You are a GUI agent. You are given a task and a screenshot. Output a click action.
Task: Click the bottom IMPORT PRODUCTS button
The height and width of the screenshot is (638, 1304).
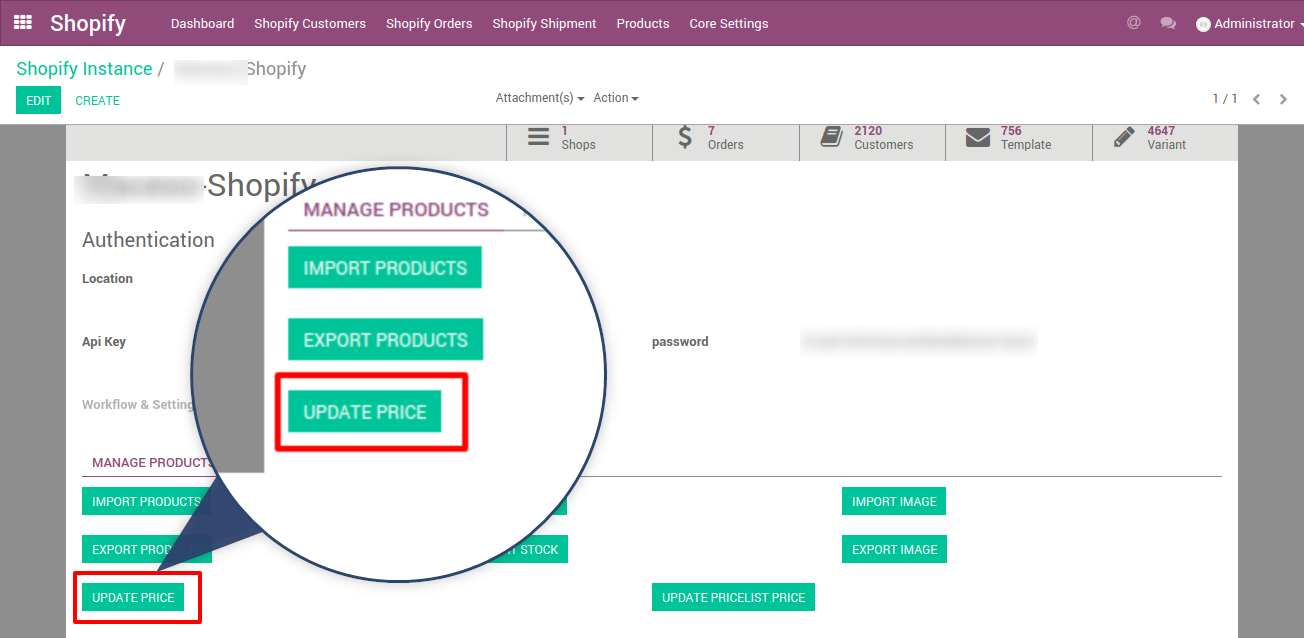point(146,501)
